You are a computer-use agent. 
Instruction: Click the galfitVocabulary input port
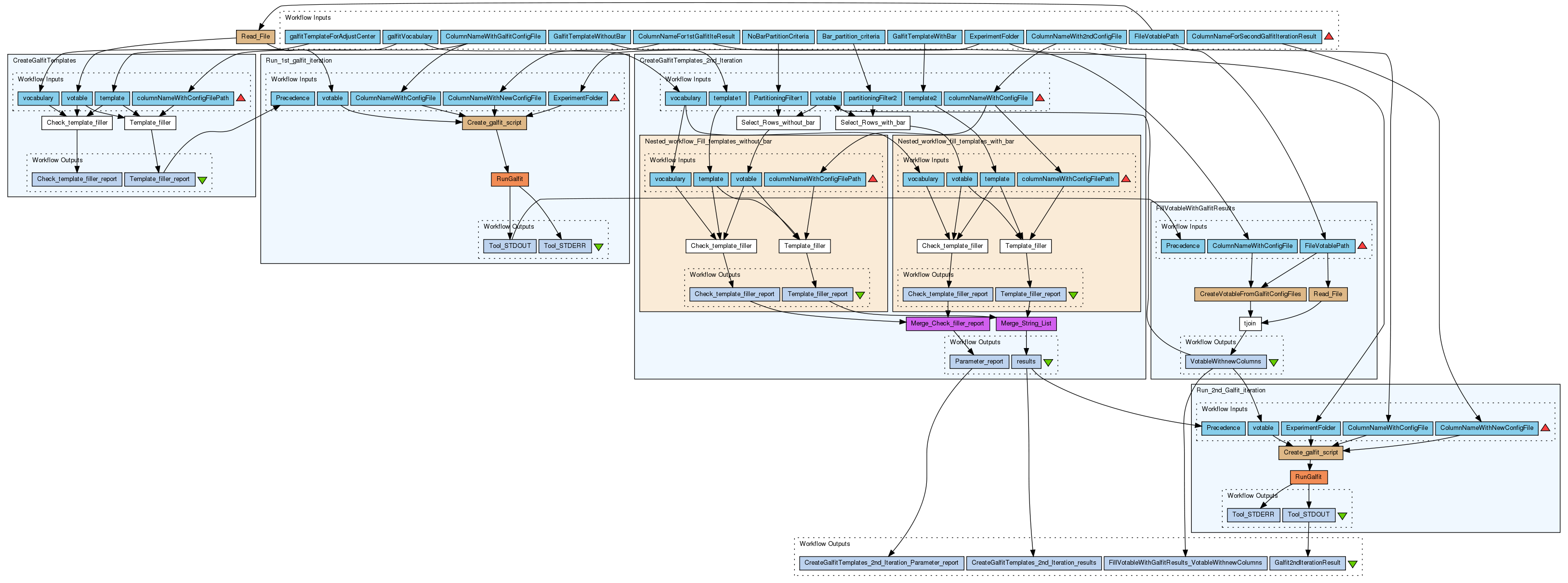coord(409,37)
